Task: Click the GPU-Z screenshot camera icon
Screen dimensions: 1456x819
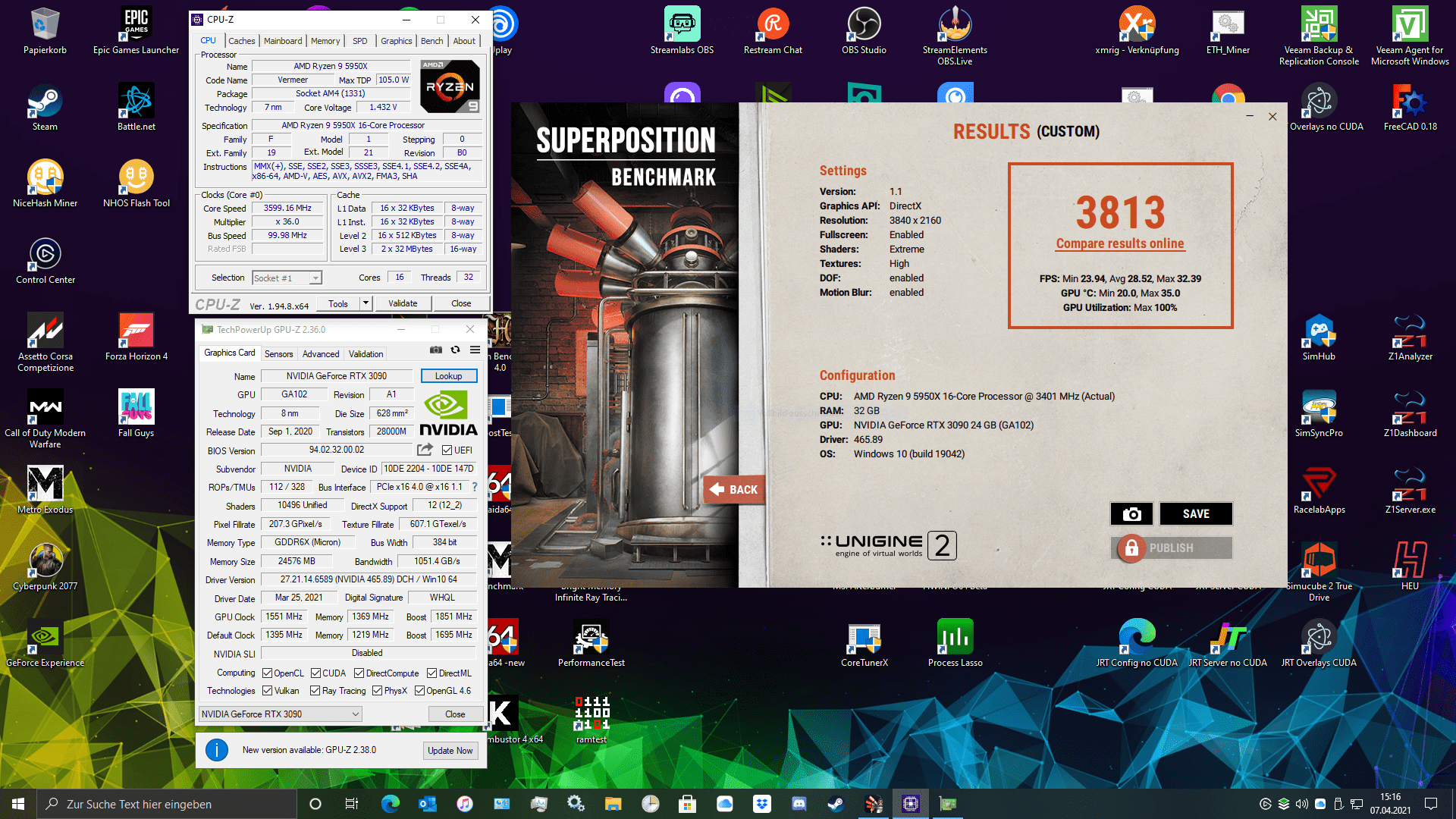Action: (x=436, y=350)
